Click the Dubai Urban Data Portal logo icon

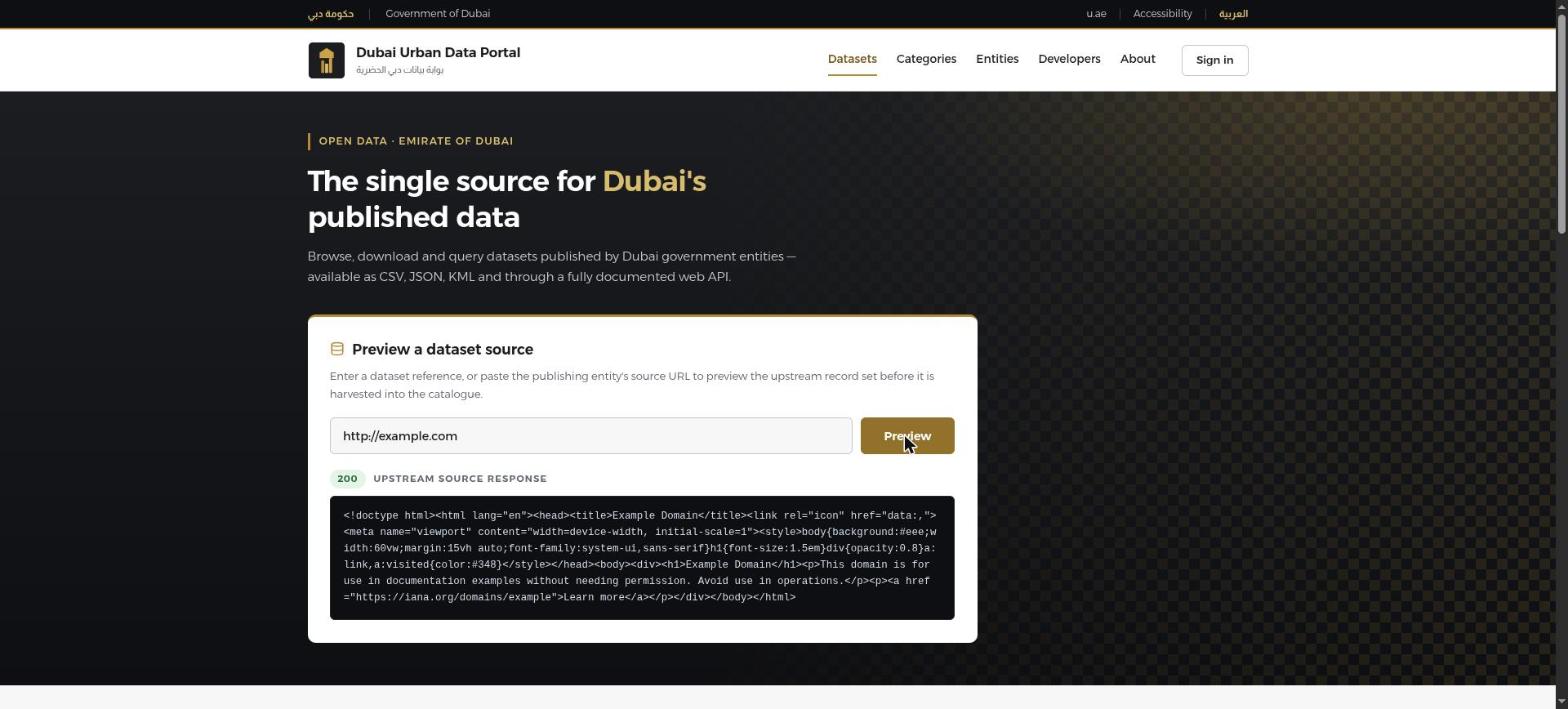(x=326, y=60)
